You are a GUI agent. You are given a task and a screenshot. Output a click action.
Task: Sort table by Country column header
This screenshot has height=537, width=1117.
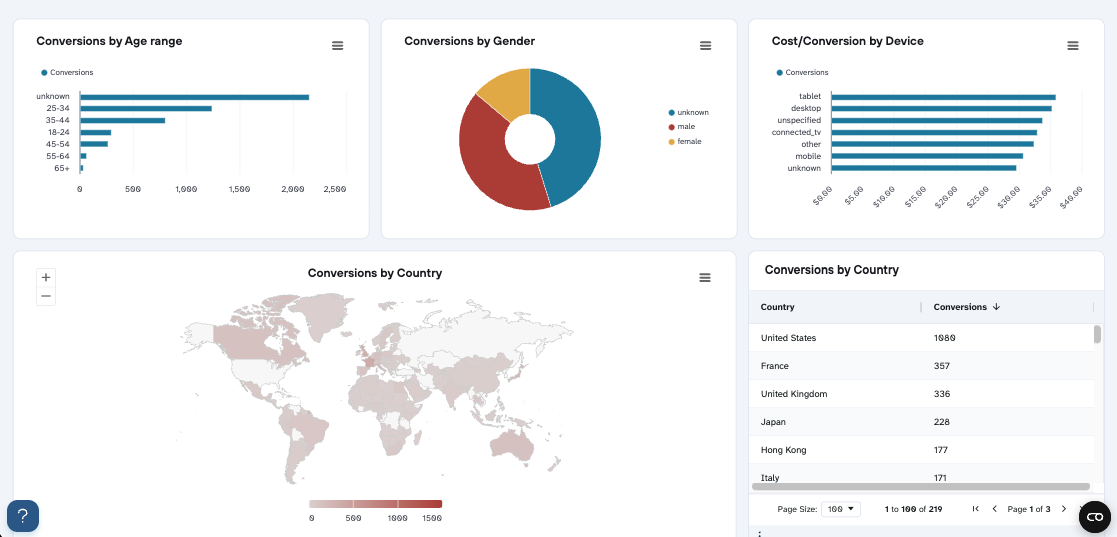(x=778, y=307)
